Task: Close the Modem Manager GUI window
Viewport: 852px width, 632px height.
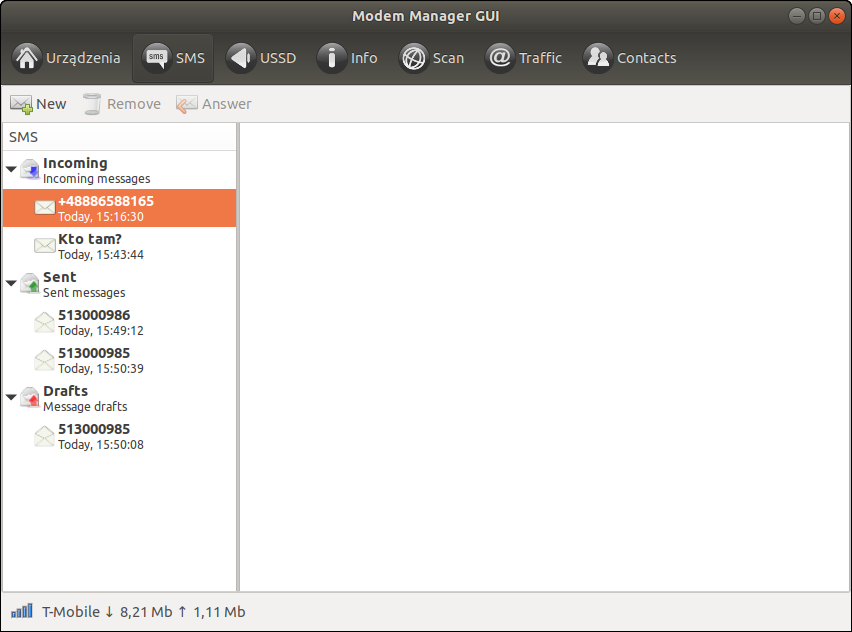Action: coord(837,16)
